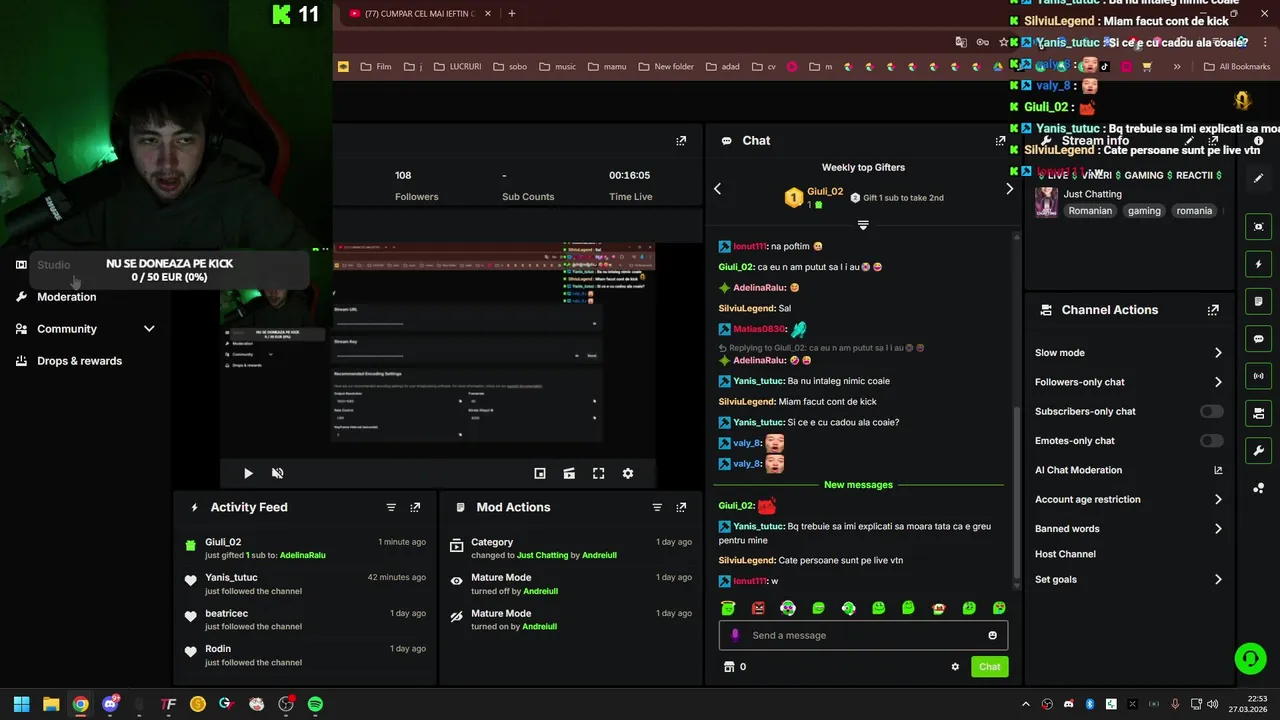Toggle chat bubble widget in side rail
The height and width of the screenshot is (720, 1280).
[1258, 339]
